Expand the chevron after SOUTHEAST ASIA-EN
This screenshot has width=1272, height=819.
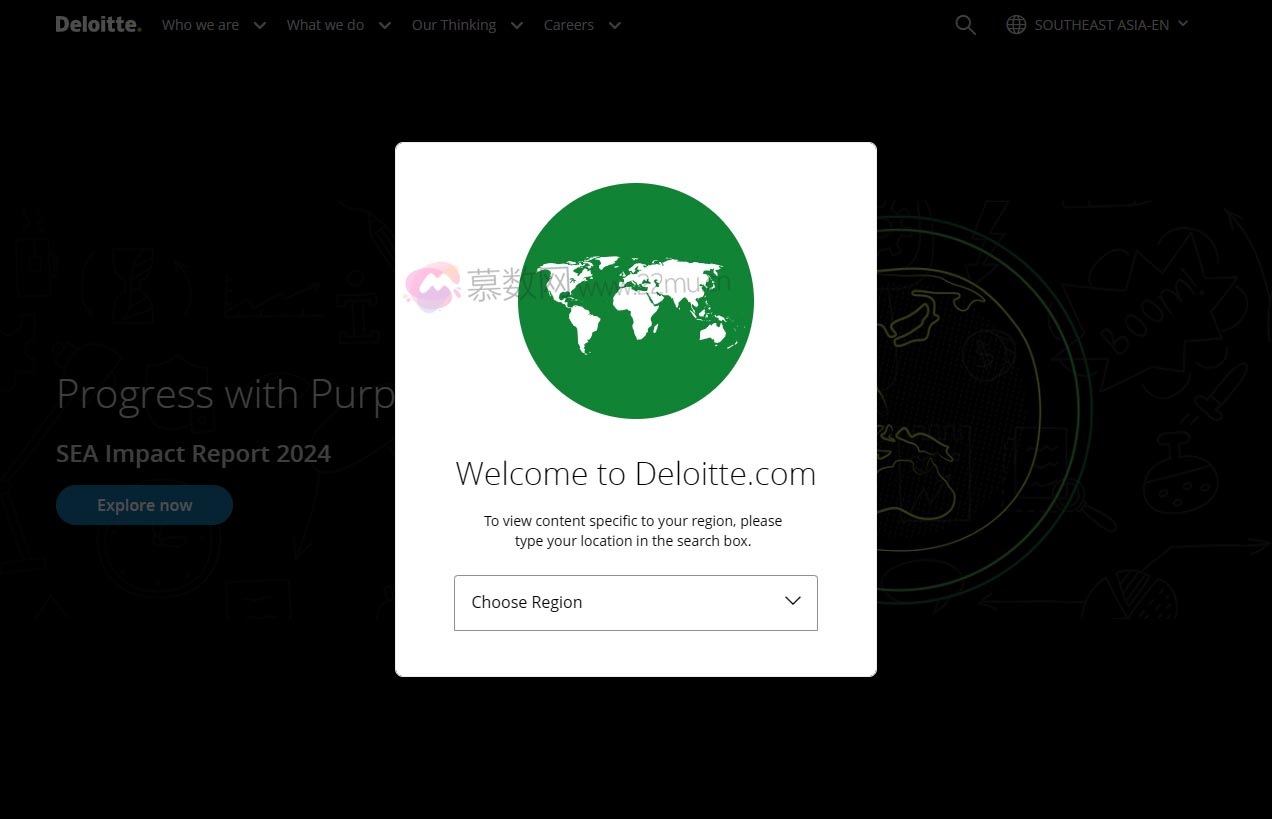coord(1183,23)
